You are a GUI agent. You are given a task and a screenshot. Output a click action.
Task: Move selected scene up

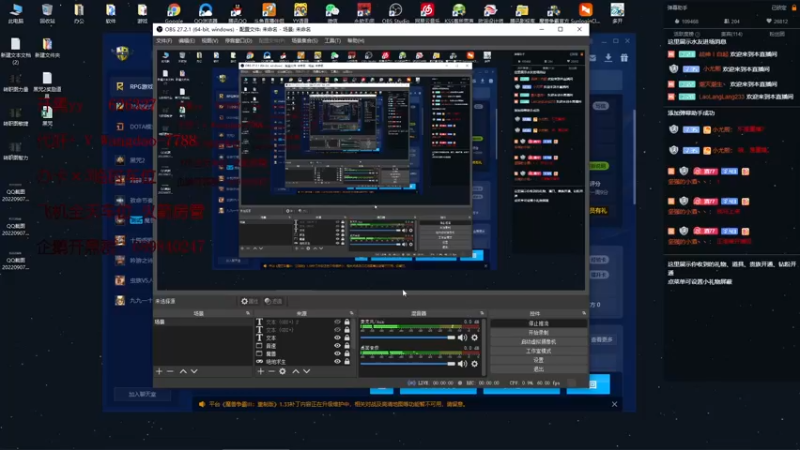[183, 371]
